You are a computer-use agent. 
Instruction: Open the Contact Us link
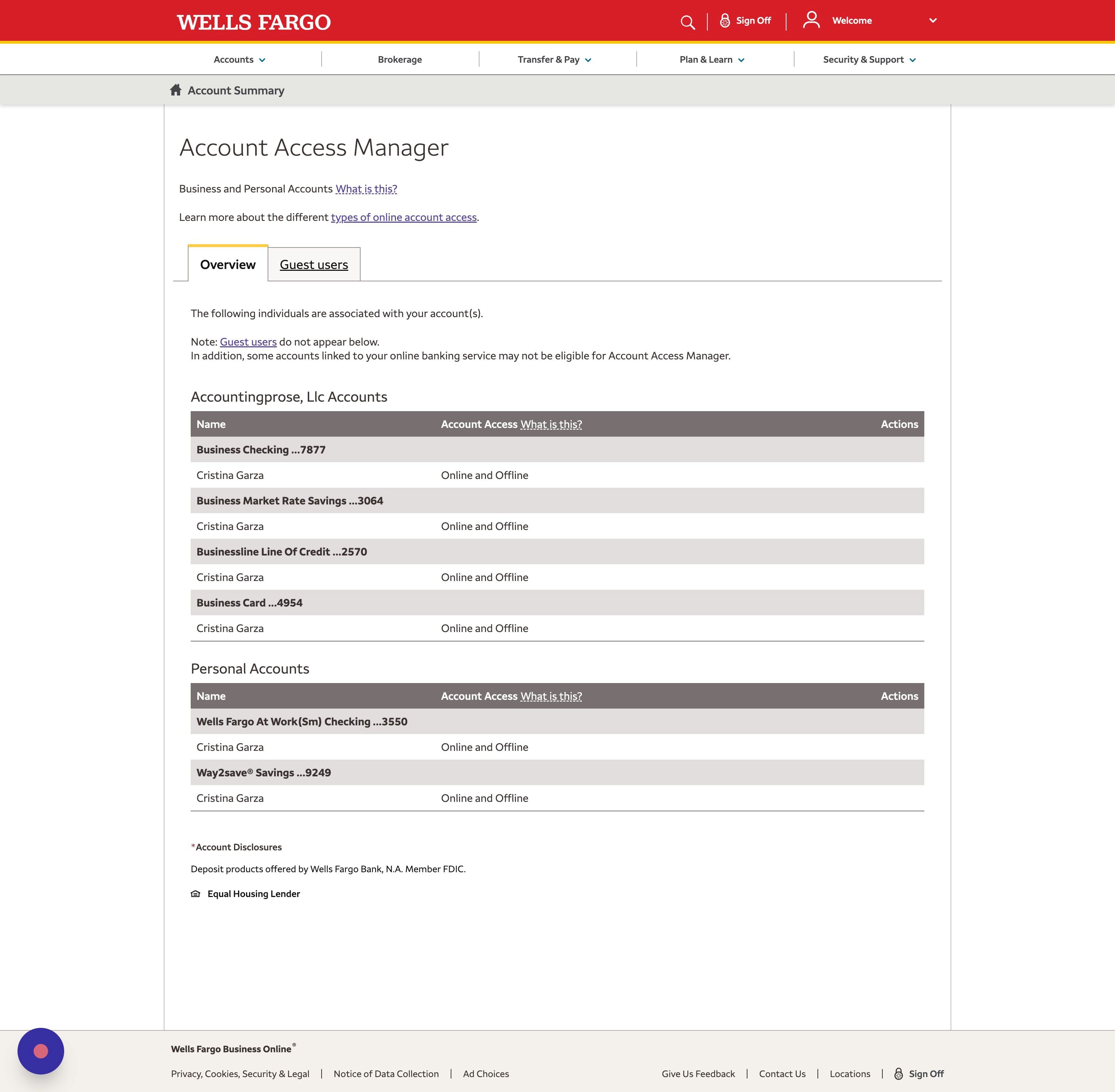pyautogui.click(x=782, y=1073)
